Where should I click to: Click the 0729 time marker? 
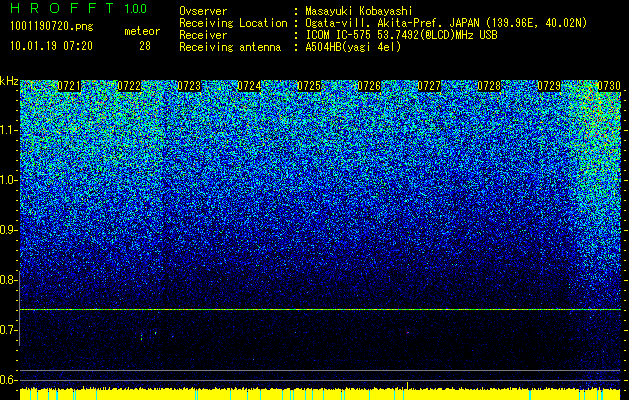[549, 86]
